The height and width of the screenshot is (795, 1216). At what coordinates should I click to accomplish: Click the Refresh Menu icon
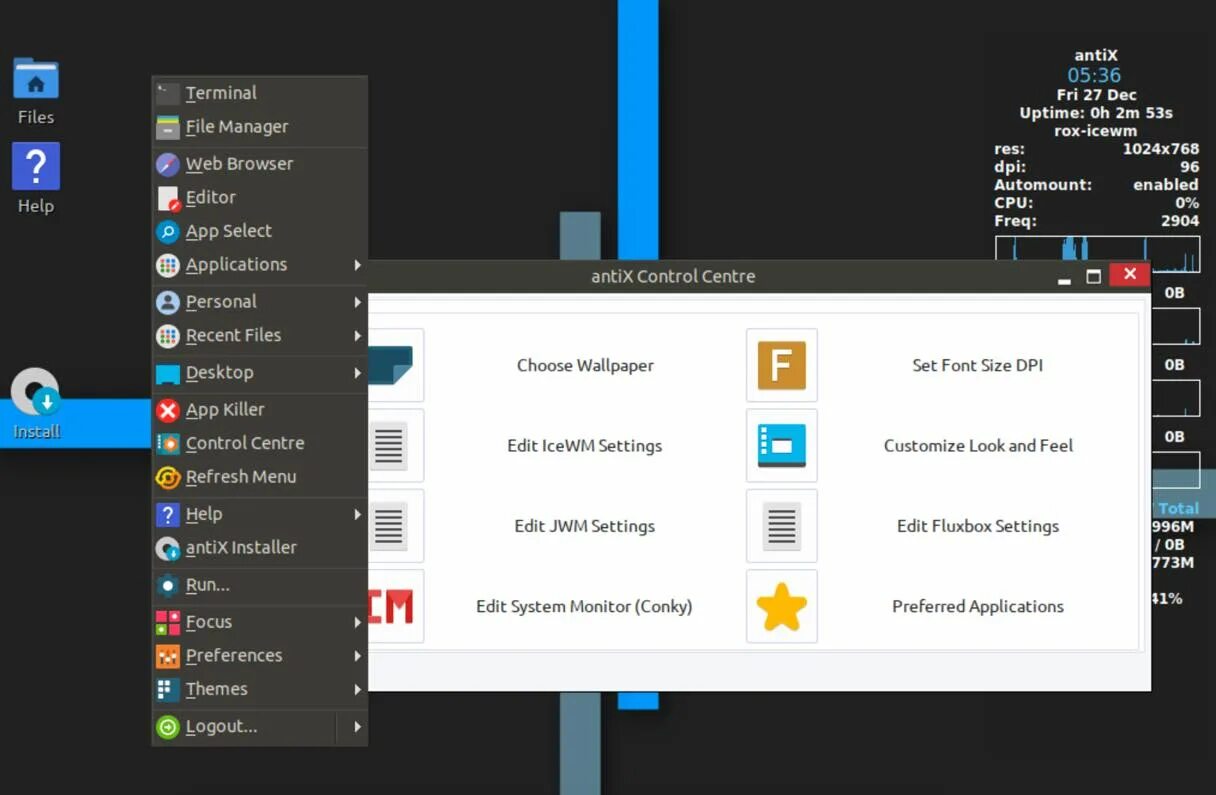pyautogui.click(x=168, y=477)
